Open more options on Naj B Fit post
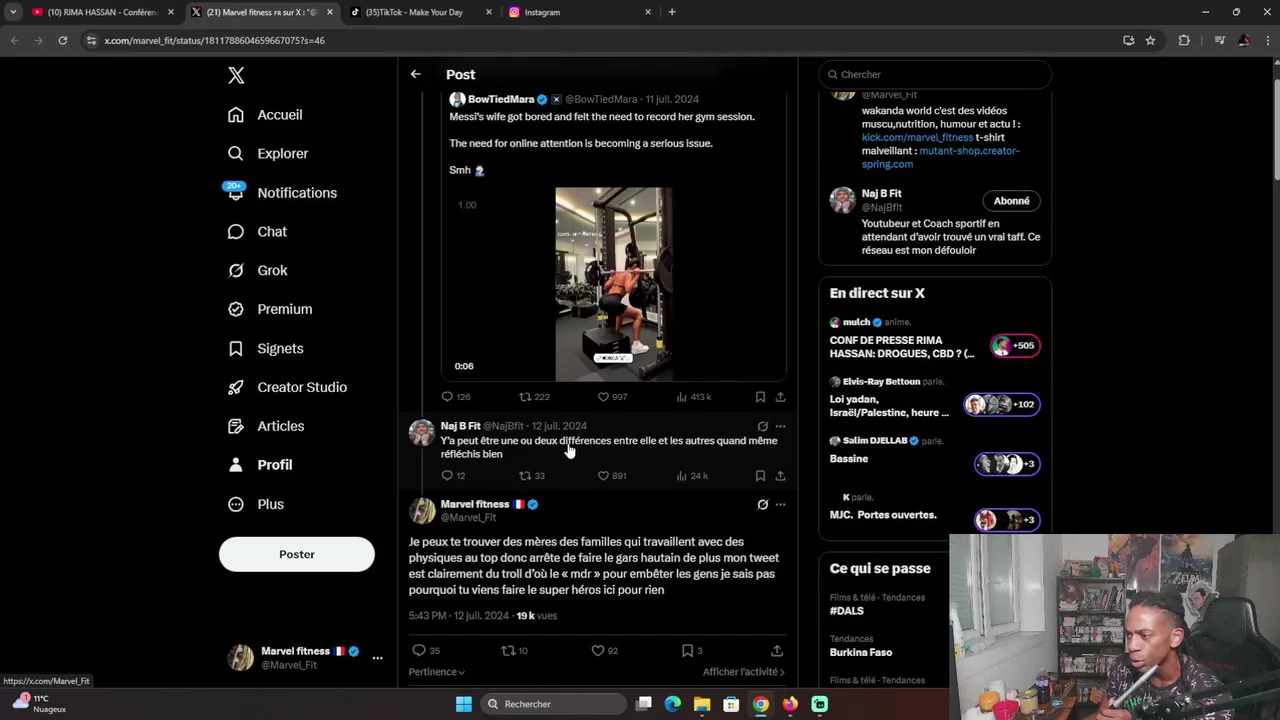This screenshot has height=720, width=1280. click(x=780, y=426)
